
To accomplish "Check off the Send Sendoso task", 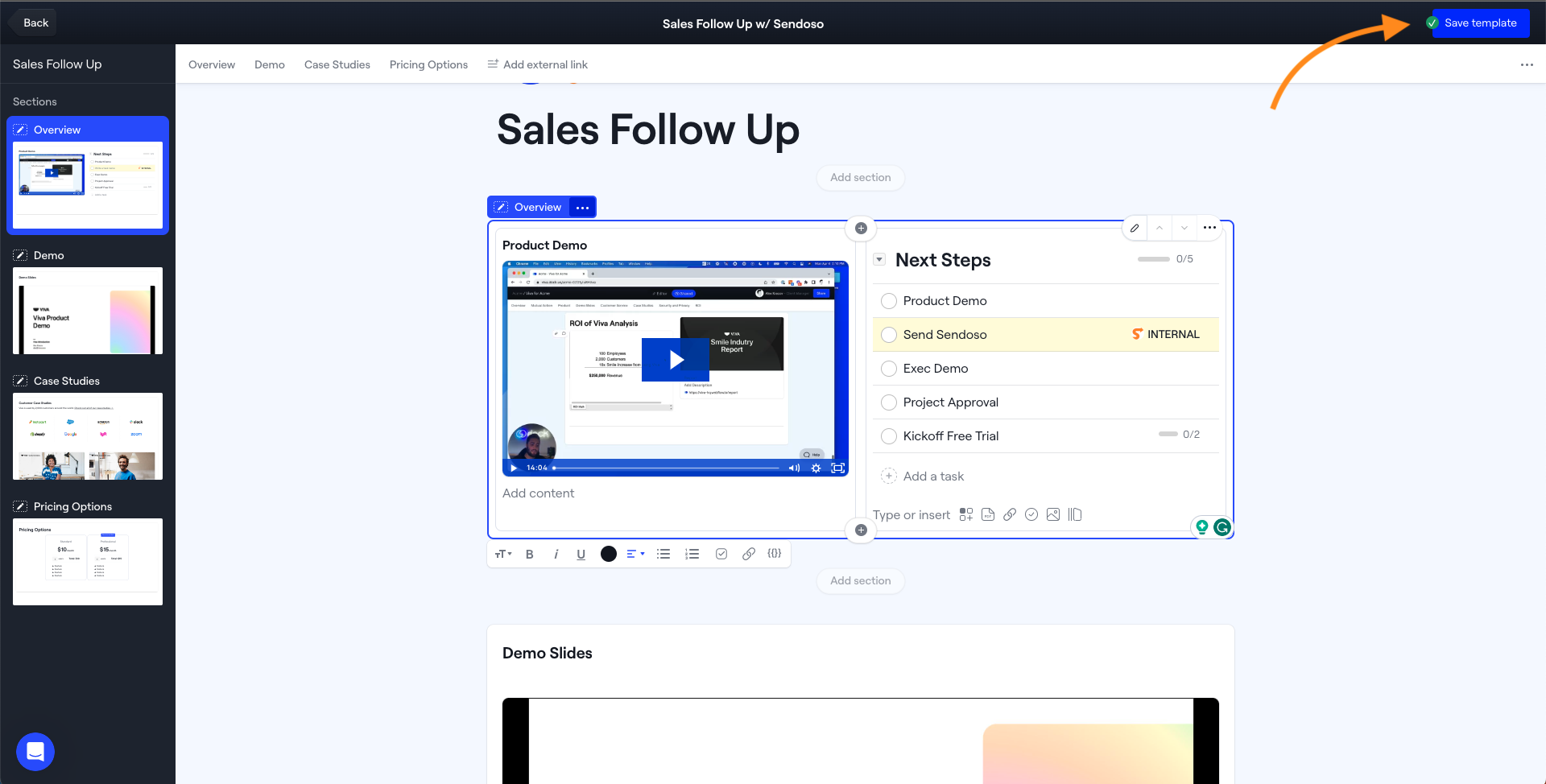I will 889,335.
